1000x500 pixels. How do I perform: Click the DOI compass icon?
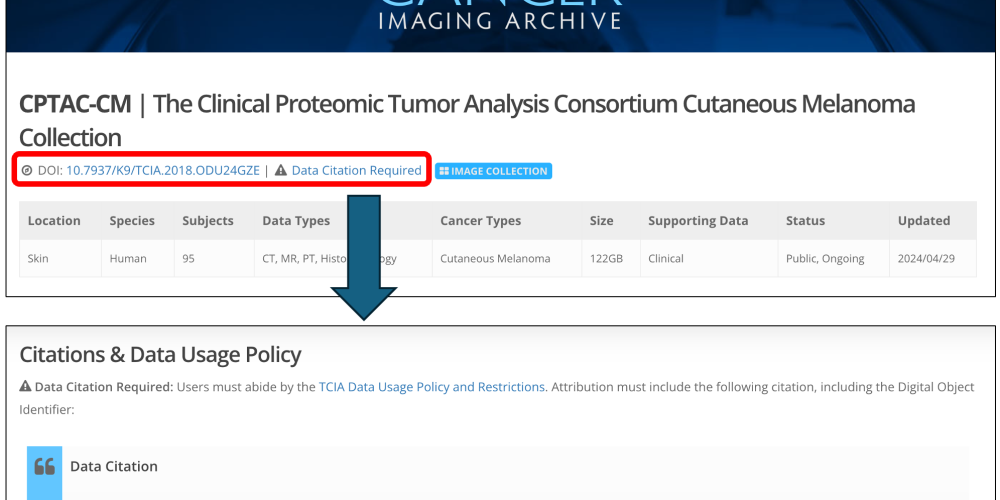tap(27, 170)
